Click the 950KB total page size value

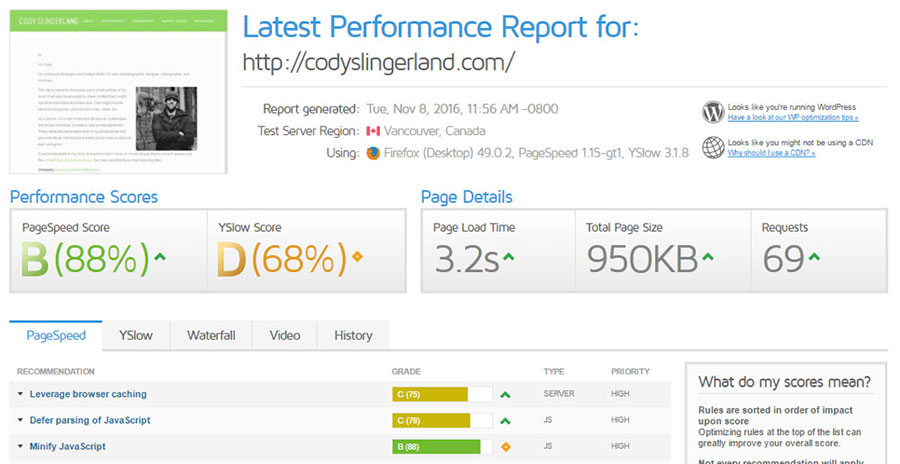pos(642,259)
